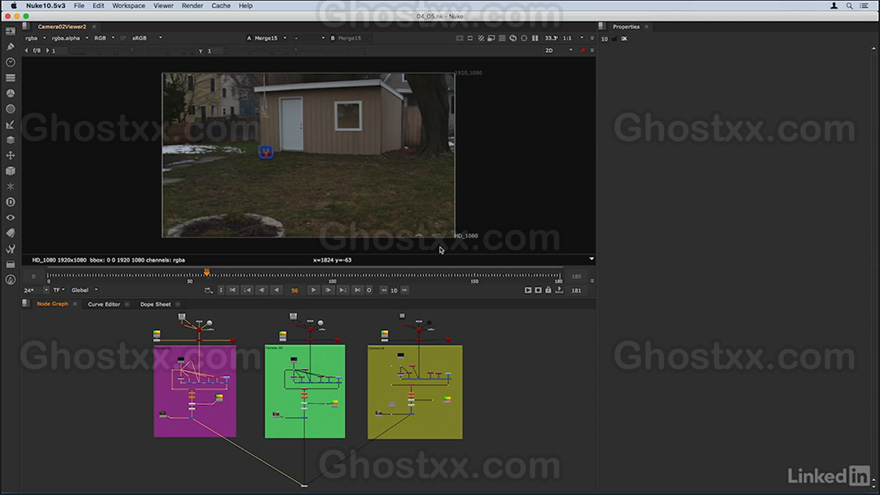Open the Channel nodes toolbar menu
Screen dimensions: 880x495
pos(10,78)
